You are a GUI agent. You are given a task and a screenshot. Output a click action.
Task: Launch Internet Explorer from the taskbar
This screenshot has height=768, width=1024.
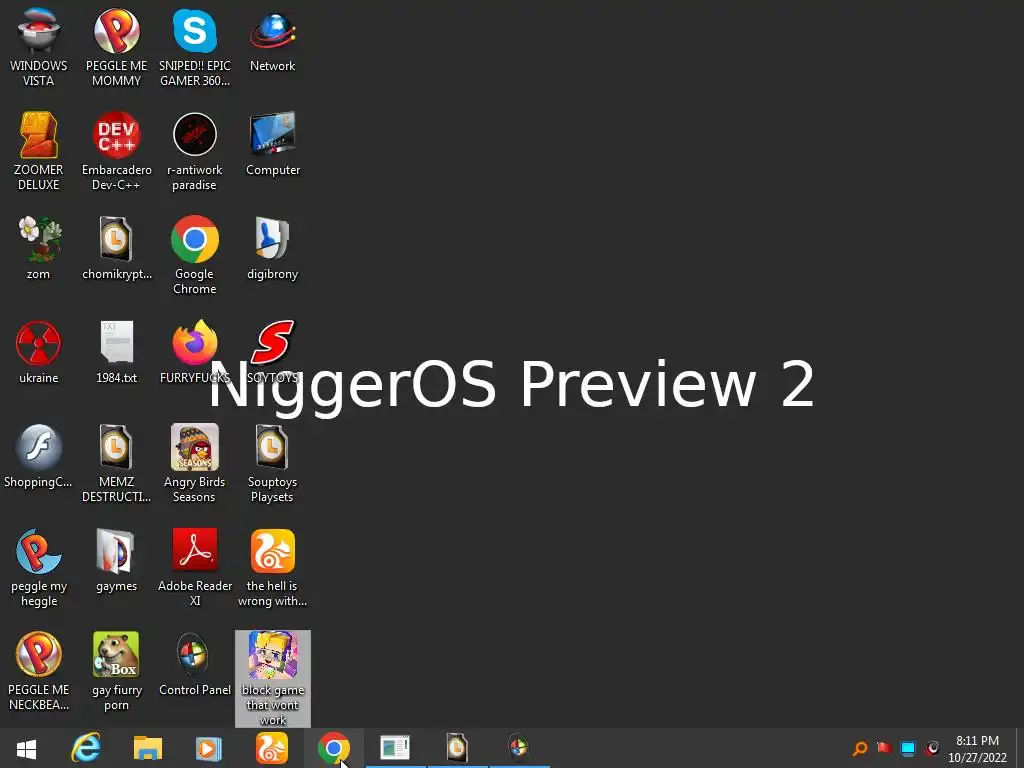(x=86, y=748)
